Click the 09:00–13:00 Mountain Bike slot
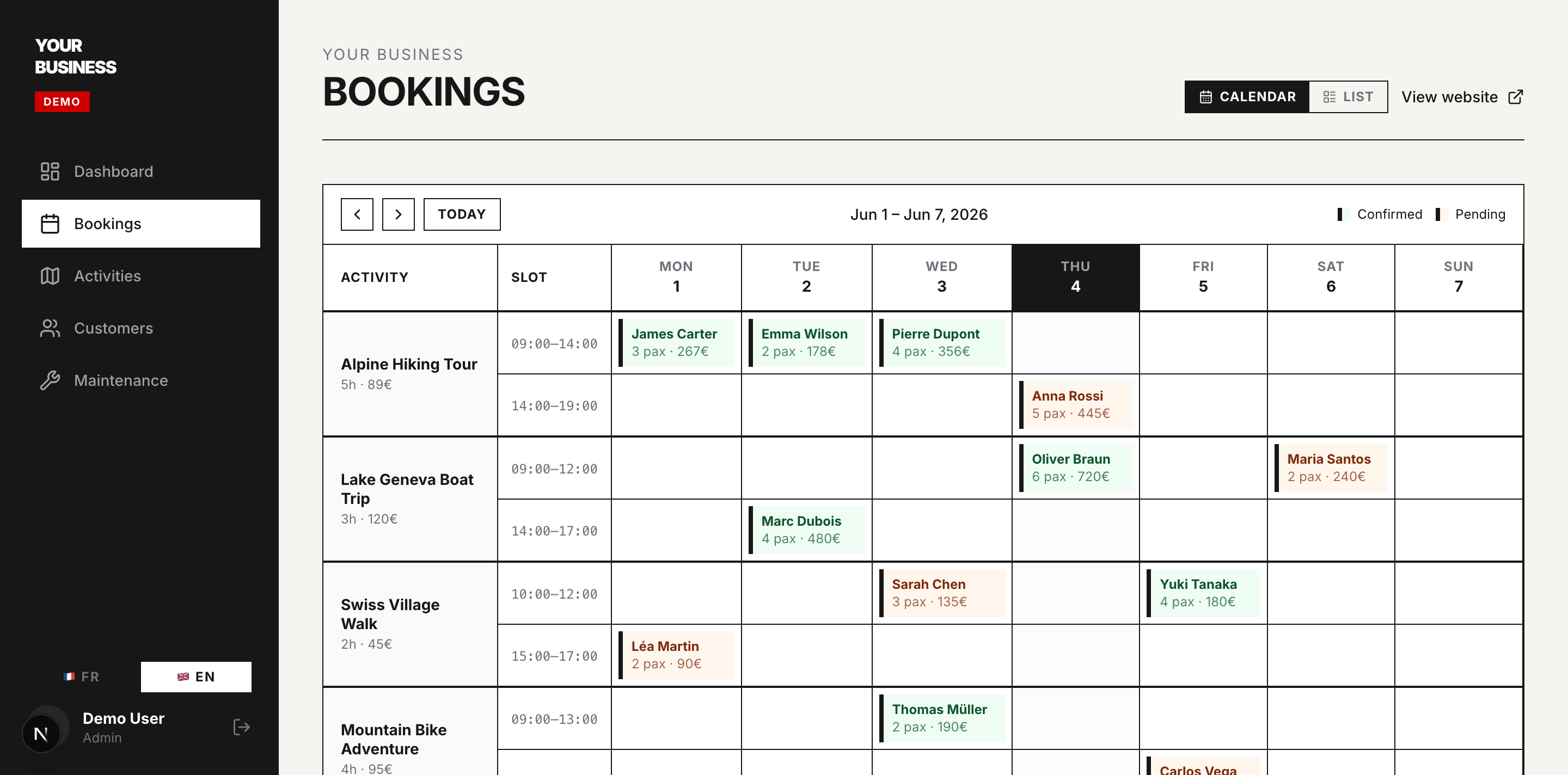This screenshot has width=1568, height=775. point(555,719)
